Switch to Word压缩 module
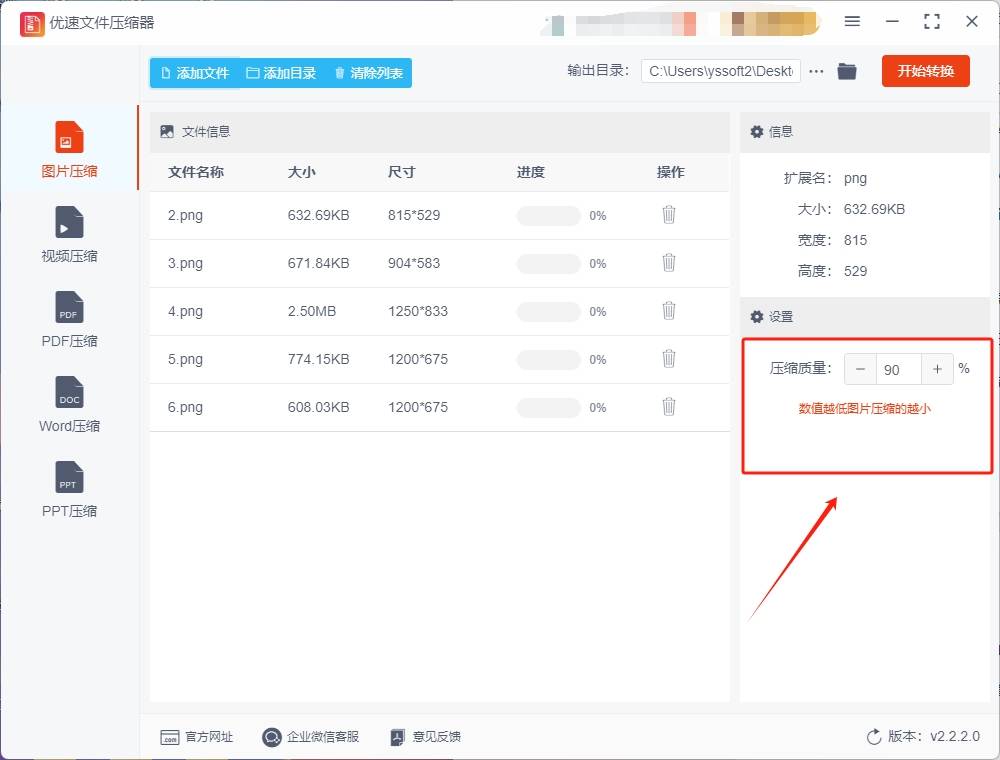Image resolution: width=1000 pixels, height=760 pixels. 69,404
